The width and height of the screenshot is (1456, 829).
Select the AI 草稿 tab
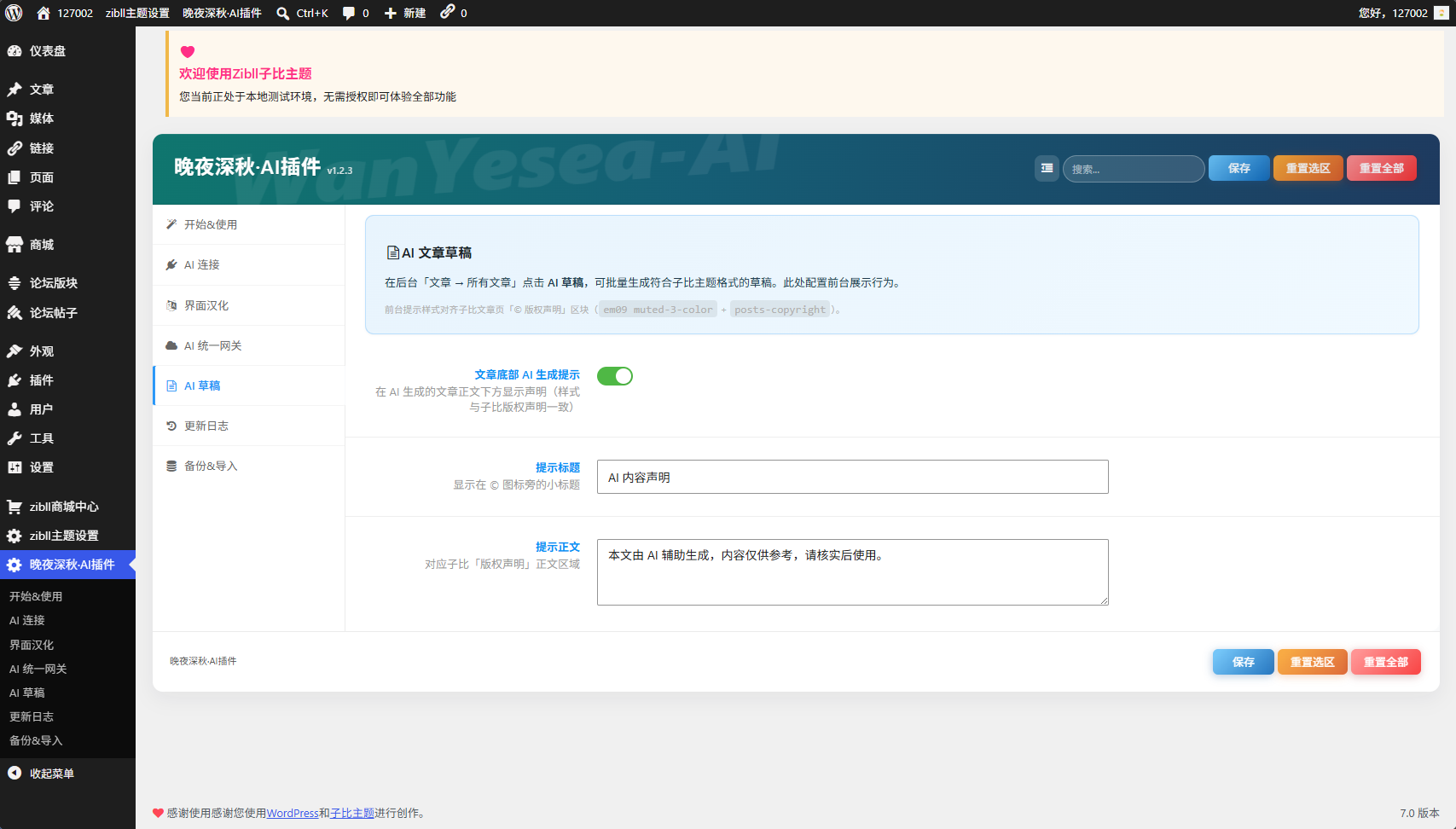(249, 386)
